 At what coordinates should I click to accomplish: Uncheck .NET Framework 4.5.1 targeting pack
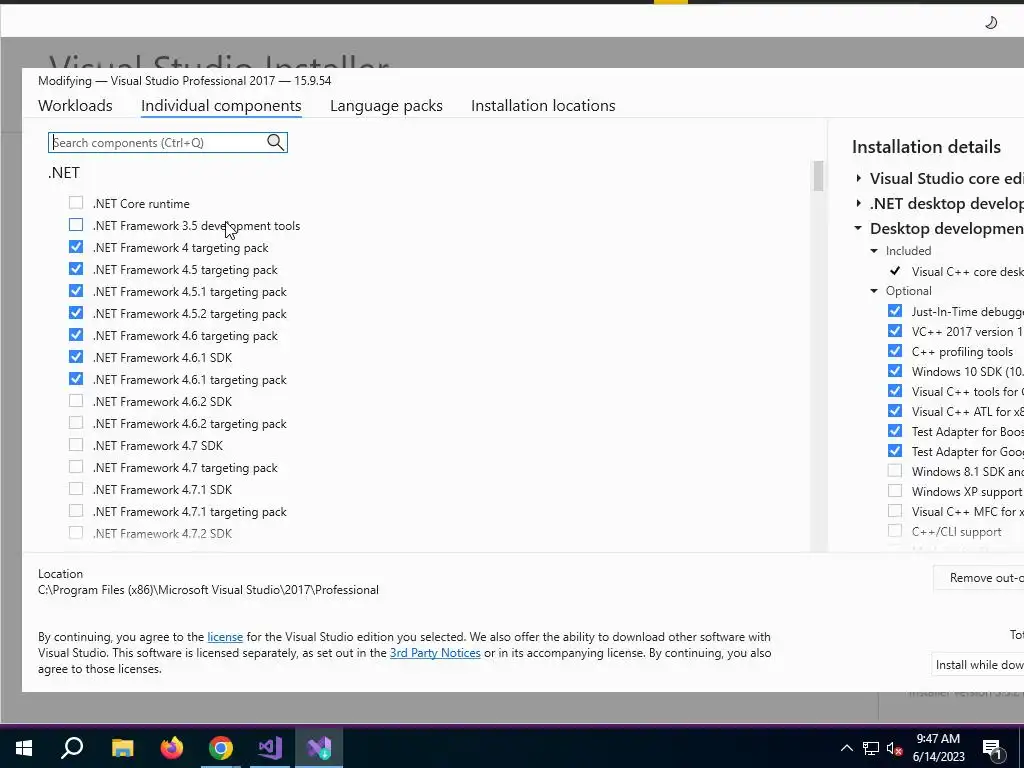[76, 291]
